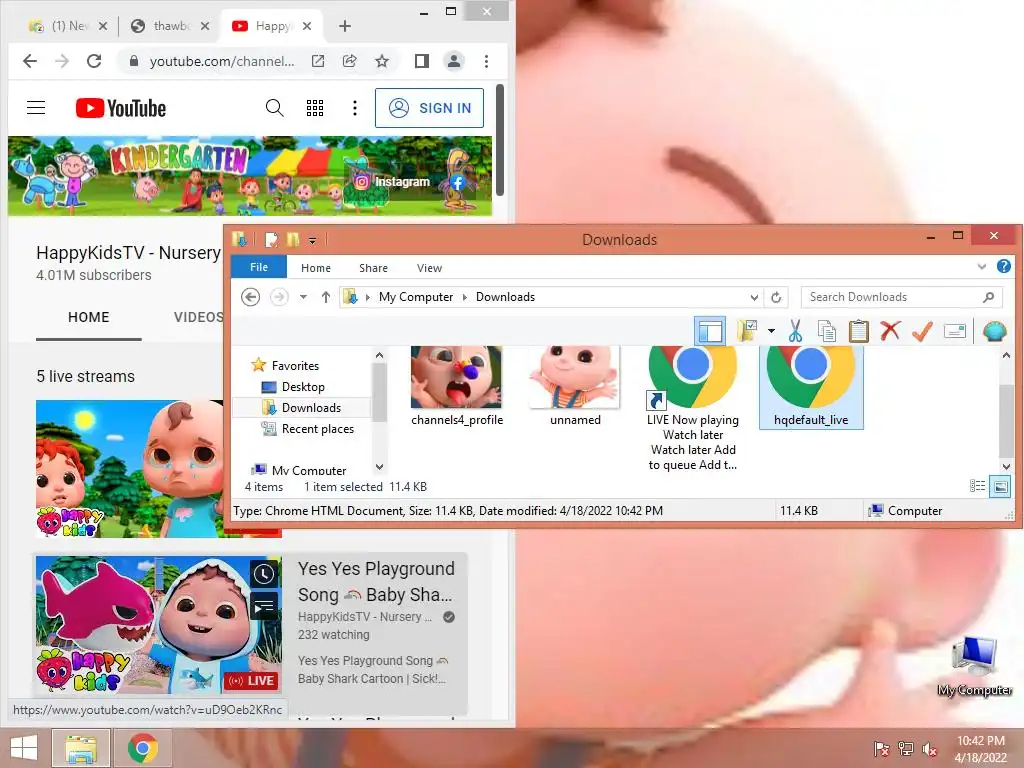Open the address bar history dropdown
The height and width of the screenshot is (768, 1024).
click(x=754, y=297)
